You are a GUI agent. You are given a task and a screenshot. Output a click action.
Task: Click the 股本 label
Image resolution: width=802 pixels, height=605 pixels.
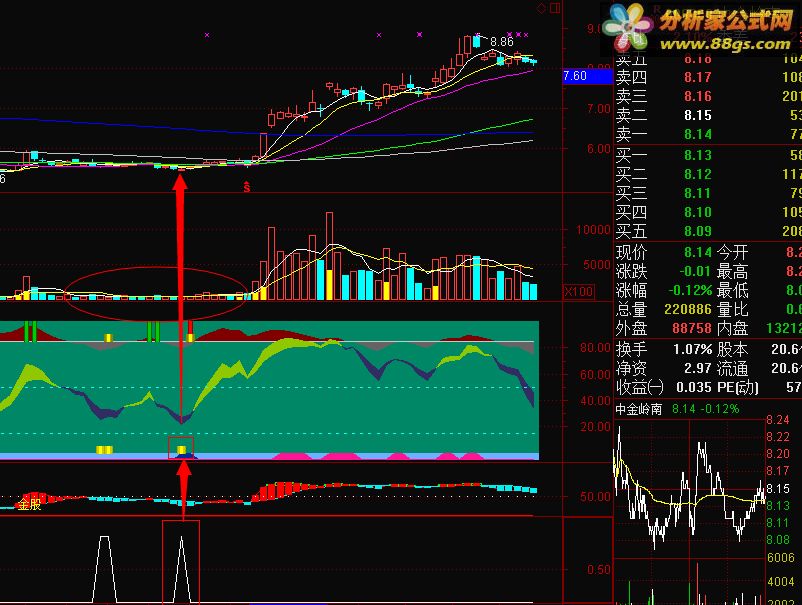click(732, 350)
